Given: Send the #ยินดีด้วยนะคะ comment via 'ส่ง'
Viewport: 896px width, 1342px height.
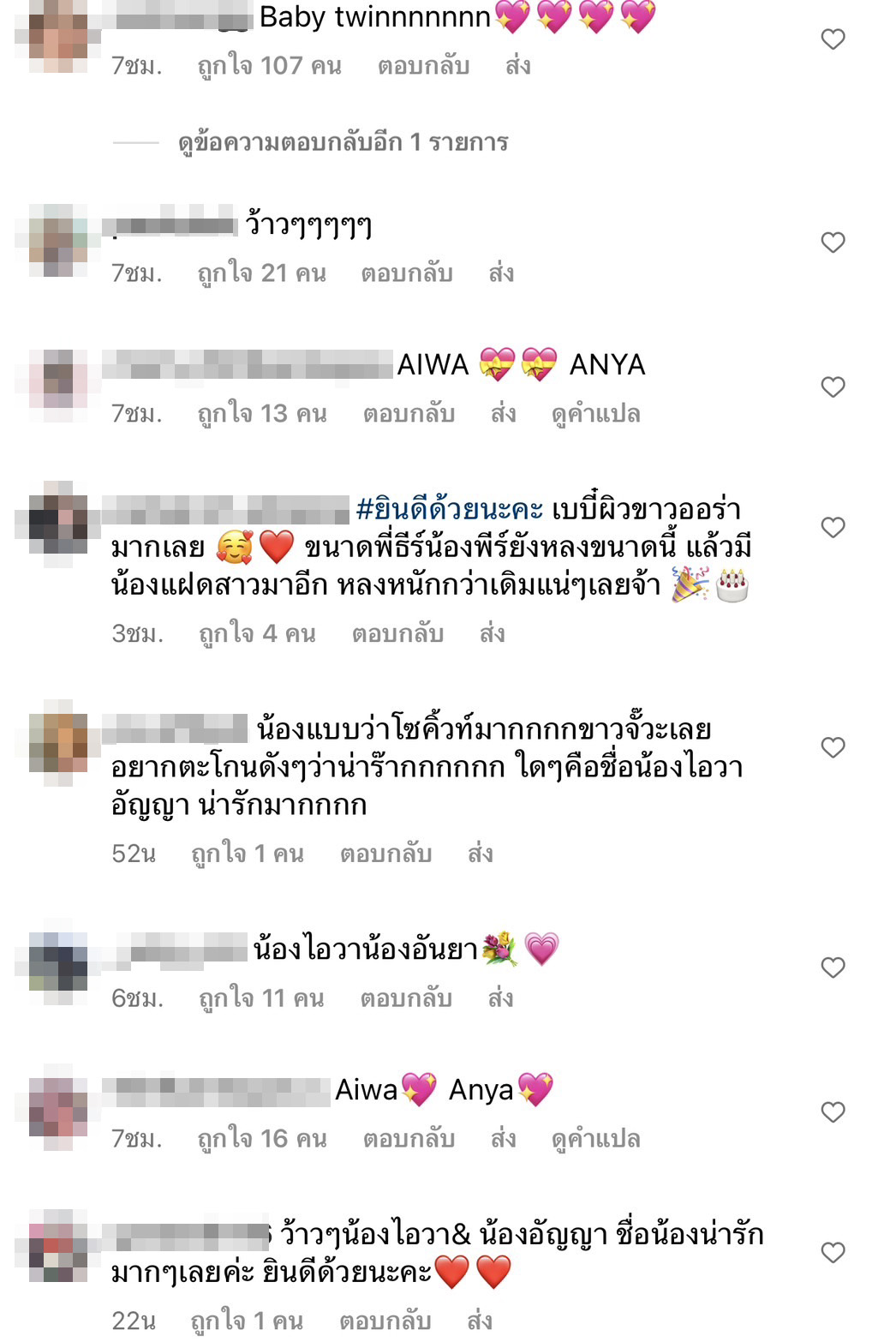Looking at the screenshot, I should coord(492,633).
